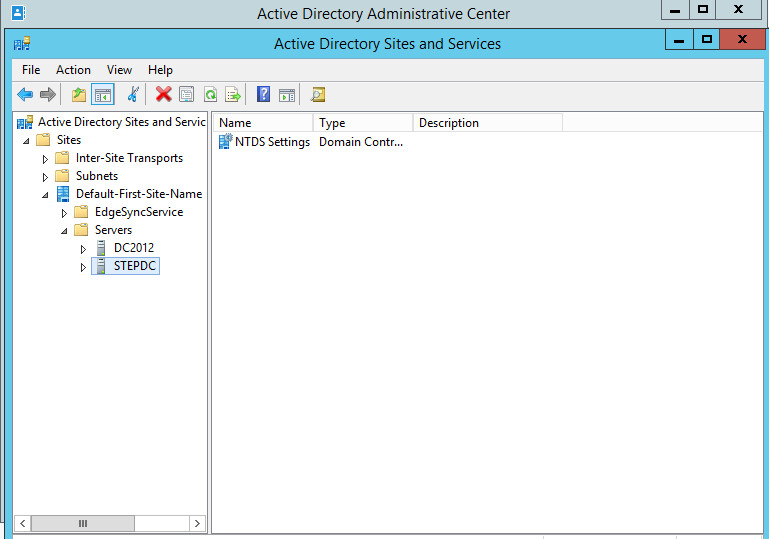This screenshot has height=539, width=769.
Task: Click the Up one level folder icon
Action: (79, 95)
